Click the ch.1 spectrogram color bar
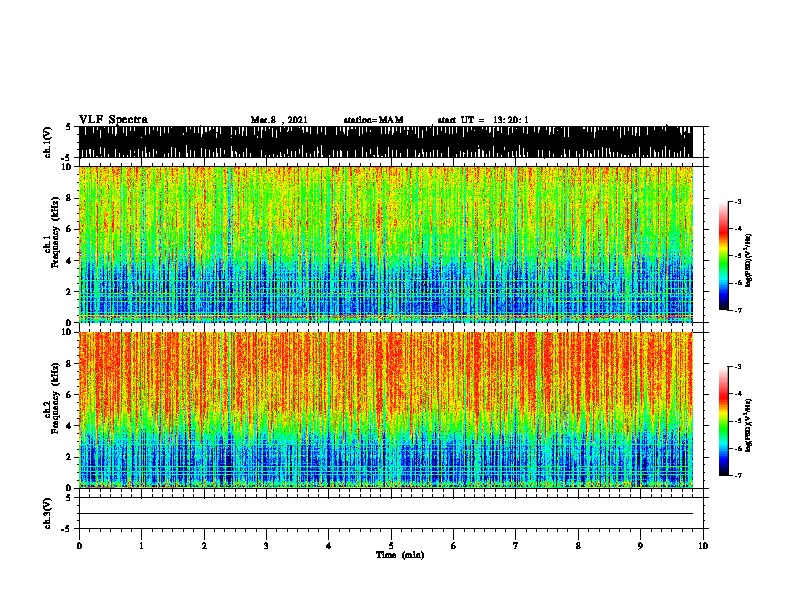Viewport: 792px width, 612px height. 724,256
